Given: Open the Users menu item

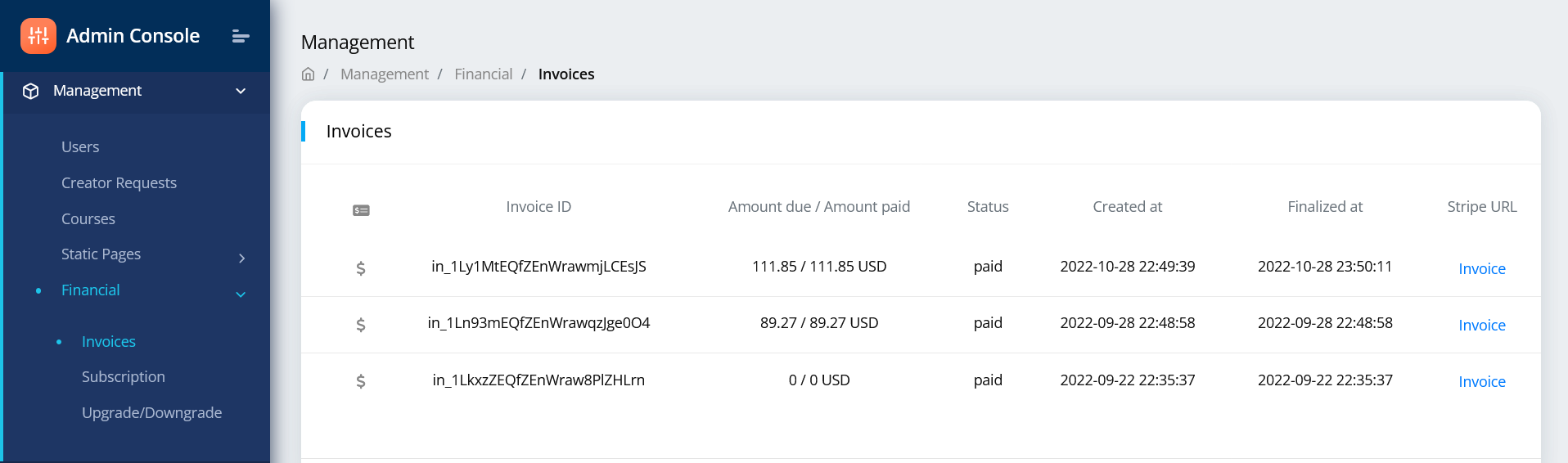Looking at the screenshot, I should (80, 147).
